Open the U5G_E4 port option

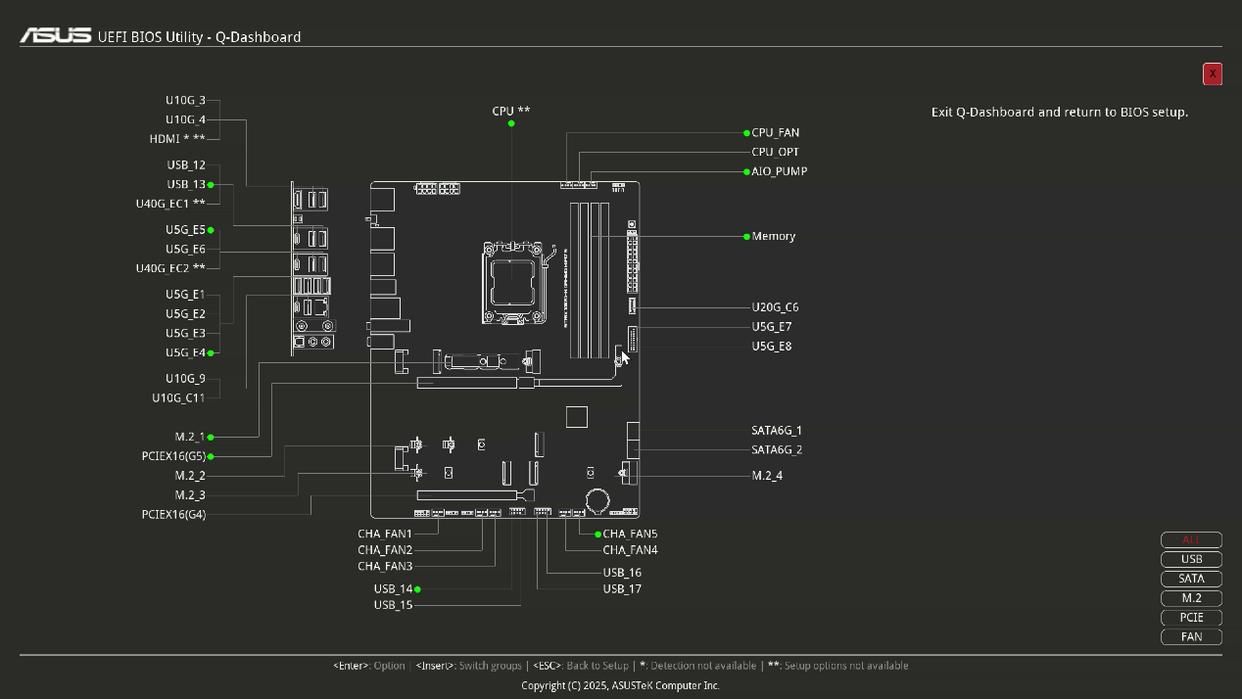(185, 353)
